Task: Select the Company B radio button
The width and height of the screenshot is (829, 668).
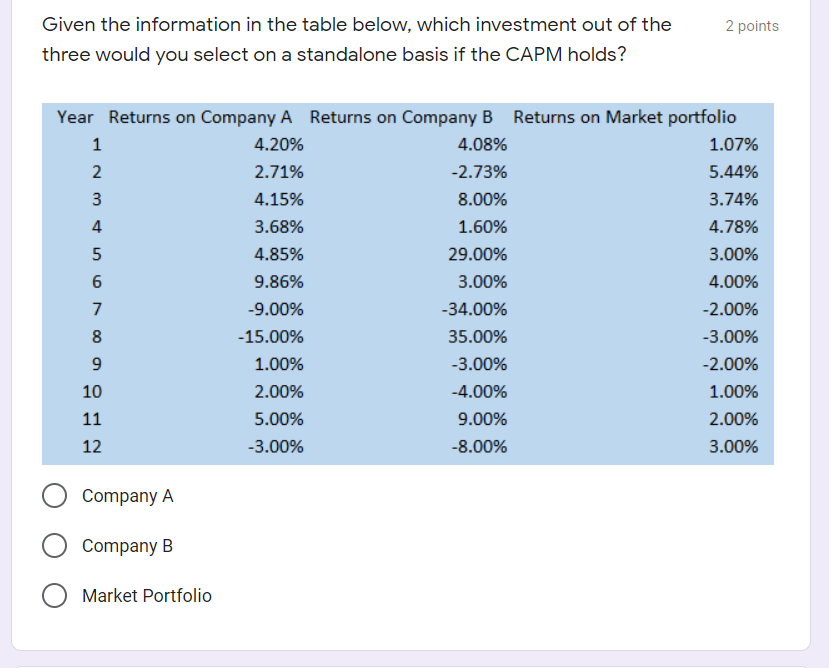Action: 55,545
